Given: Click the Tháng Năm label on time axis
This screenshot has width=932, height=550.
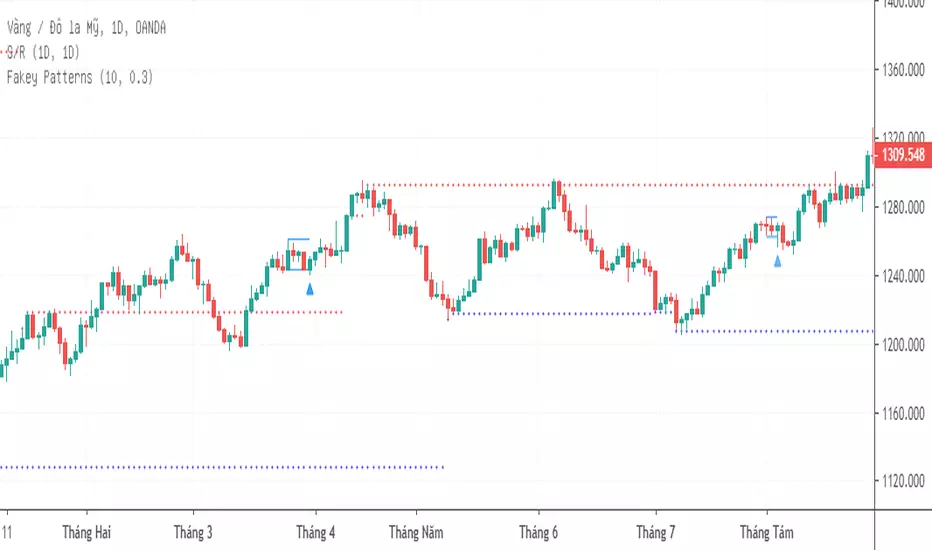Looking at the screenshot, I should (418, 532).
